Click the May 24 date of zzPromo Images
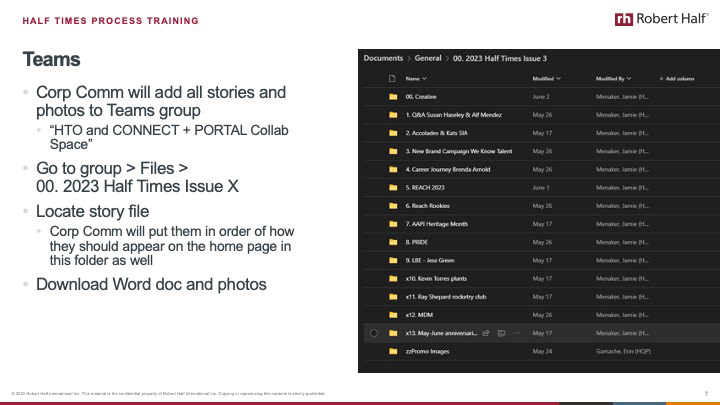The image size is (720, 405). point(542,351)
